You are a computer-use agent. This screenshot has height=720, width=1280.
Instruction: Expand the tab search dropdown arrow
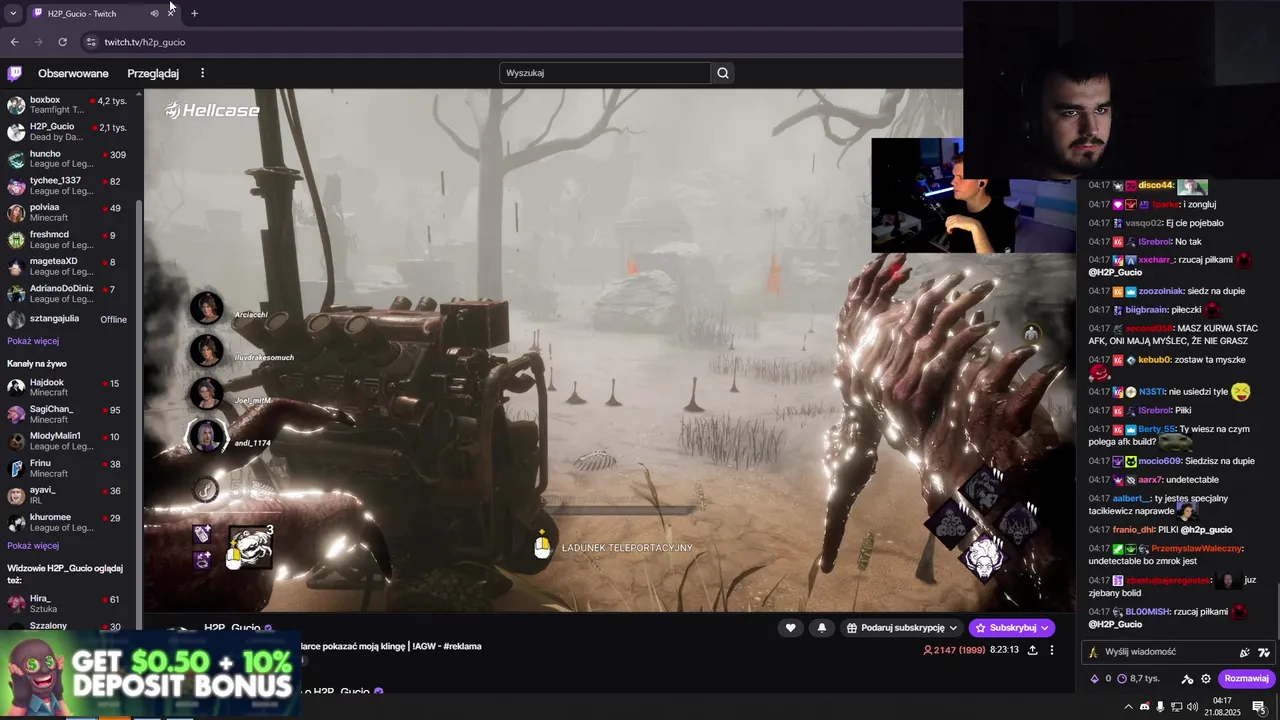coord(12,13)
